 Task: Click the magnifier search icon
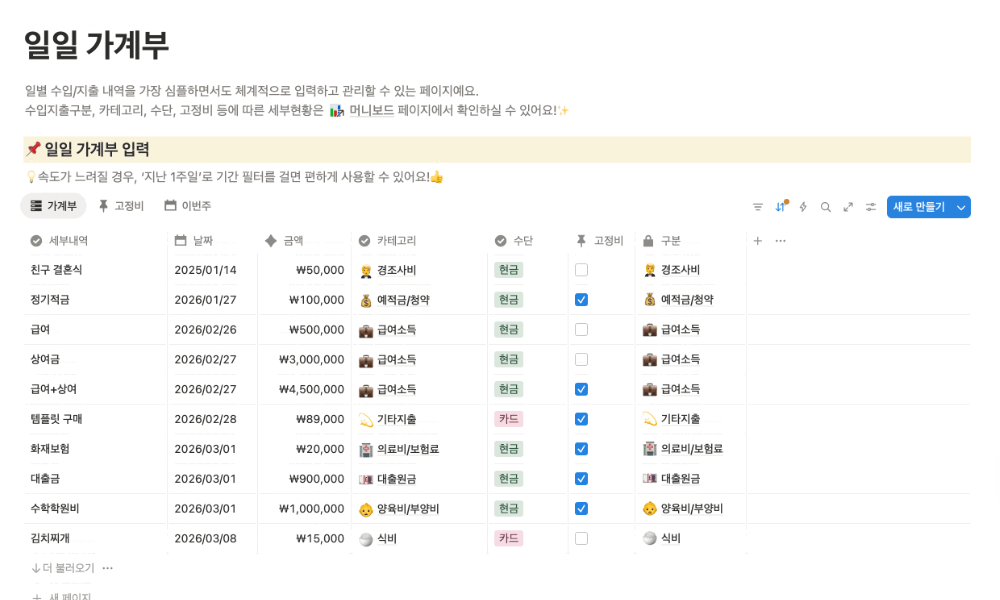click(x=825, y=207)
